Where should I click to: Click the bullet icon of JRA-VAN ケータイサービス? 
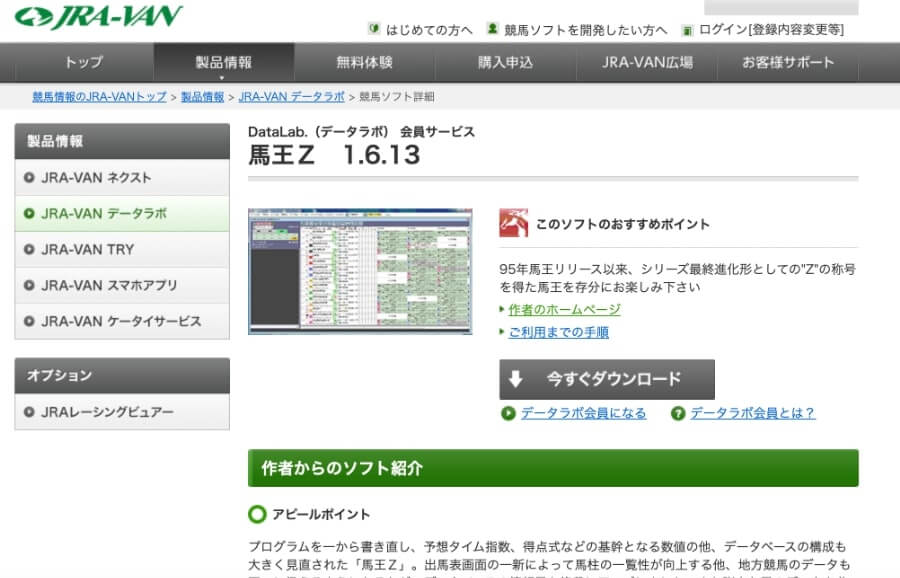(29, 321)
